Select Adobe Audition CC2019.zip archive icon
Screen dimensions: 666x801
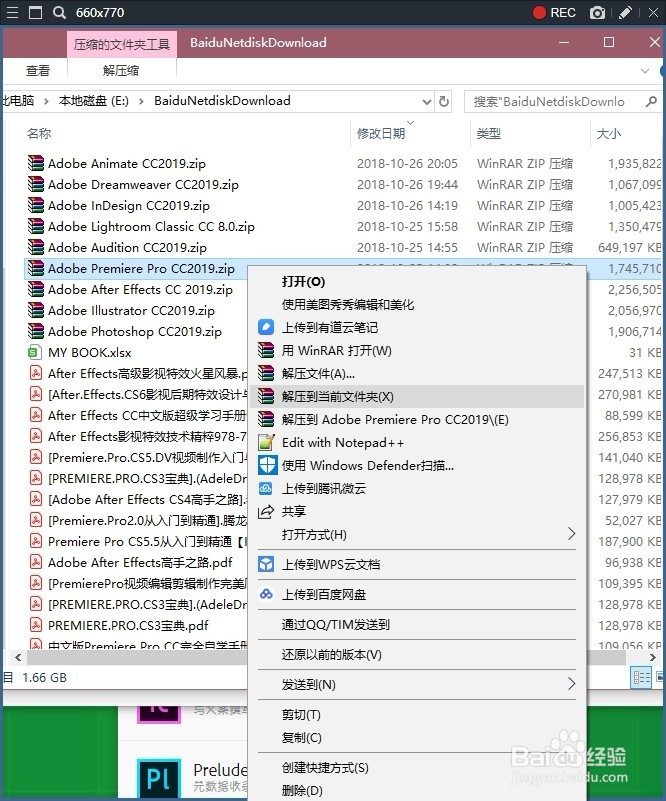point(36,247)
